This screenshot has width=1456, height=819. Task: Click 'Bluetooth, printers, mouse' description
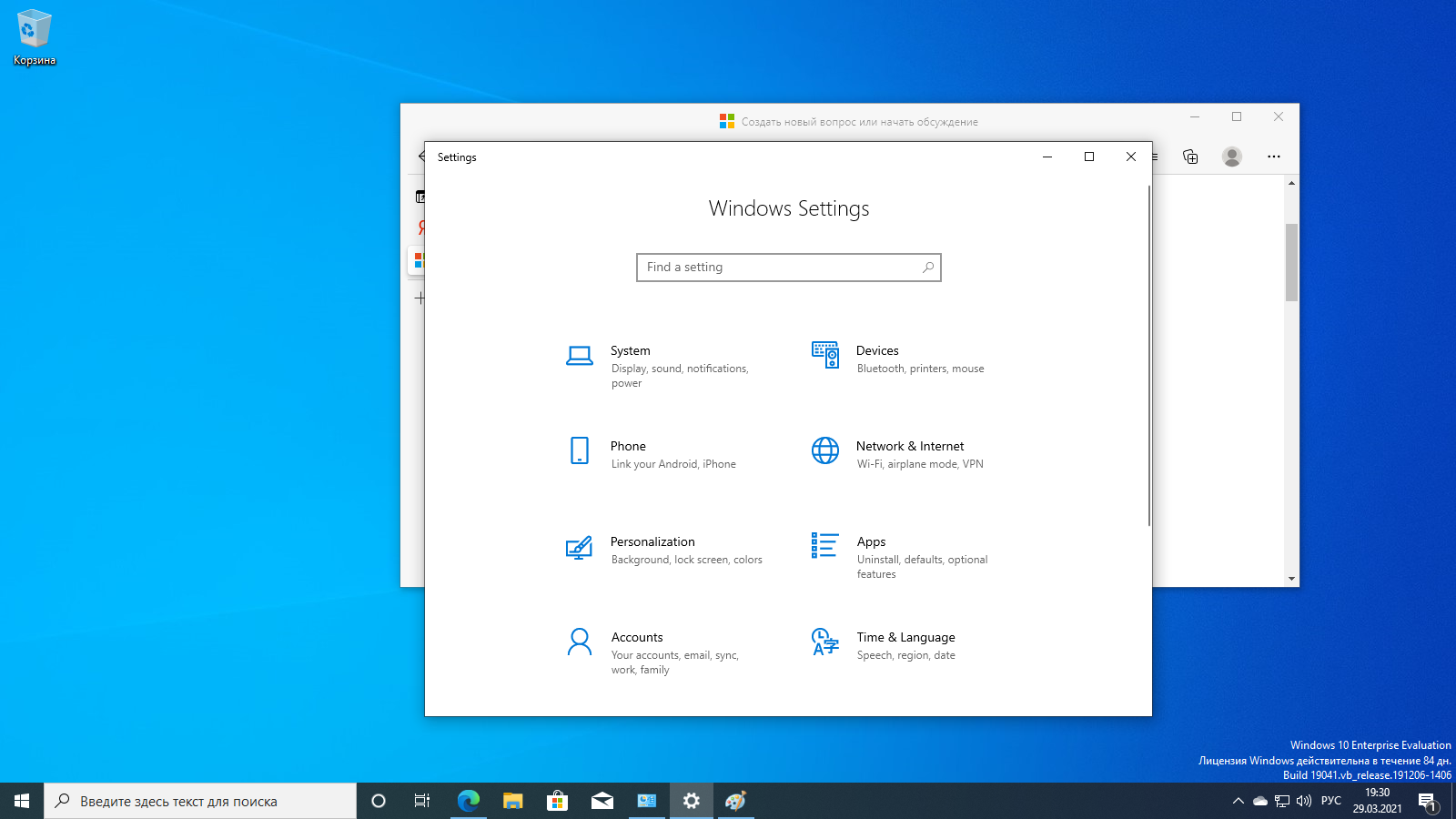[x=921, y=369]
